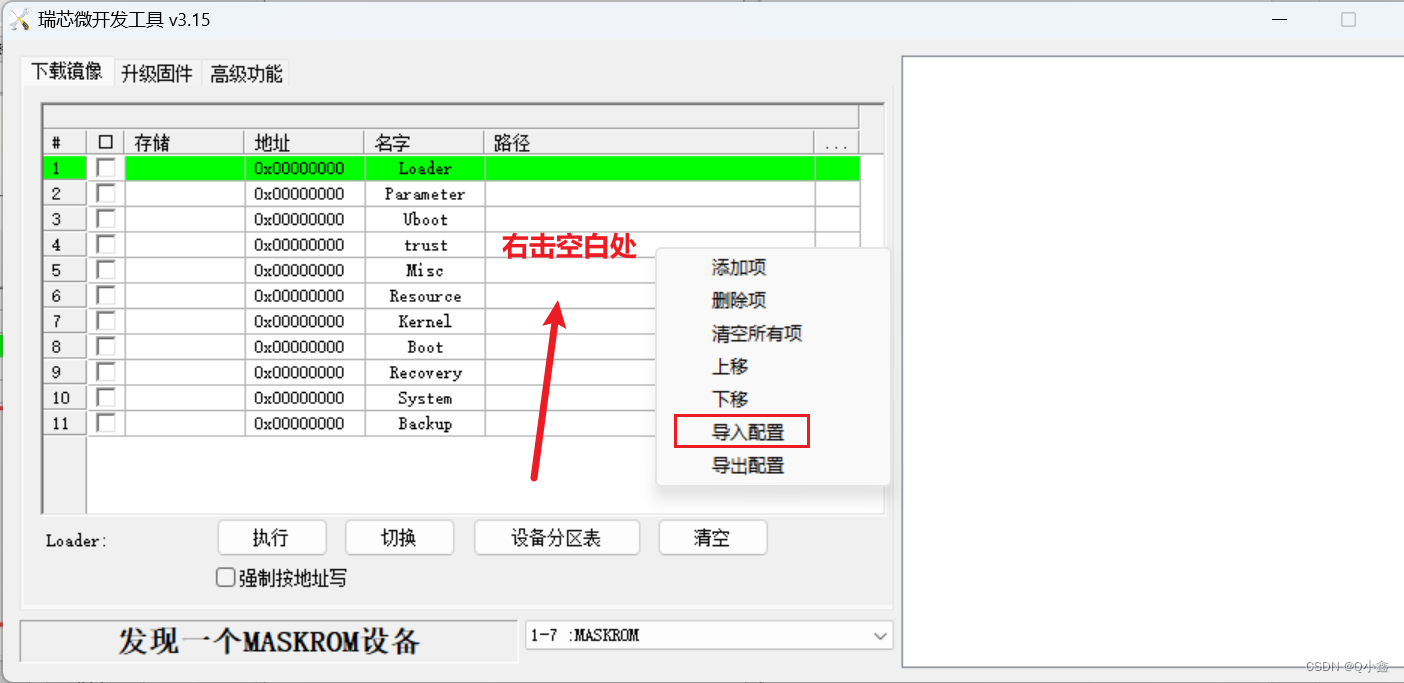1404x683 pixels.
Task: Click the storage cell of the Boot row
Action: tap(185, 346)
